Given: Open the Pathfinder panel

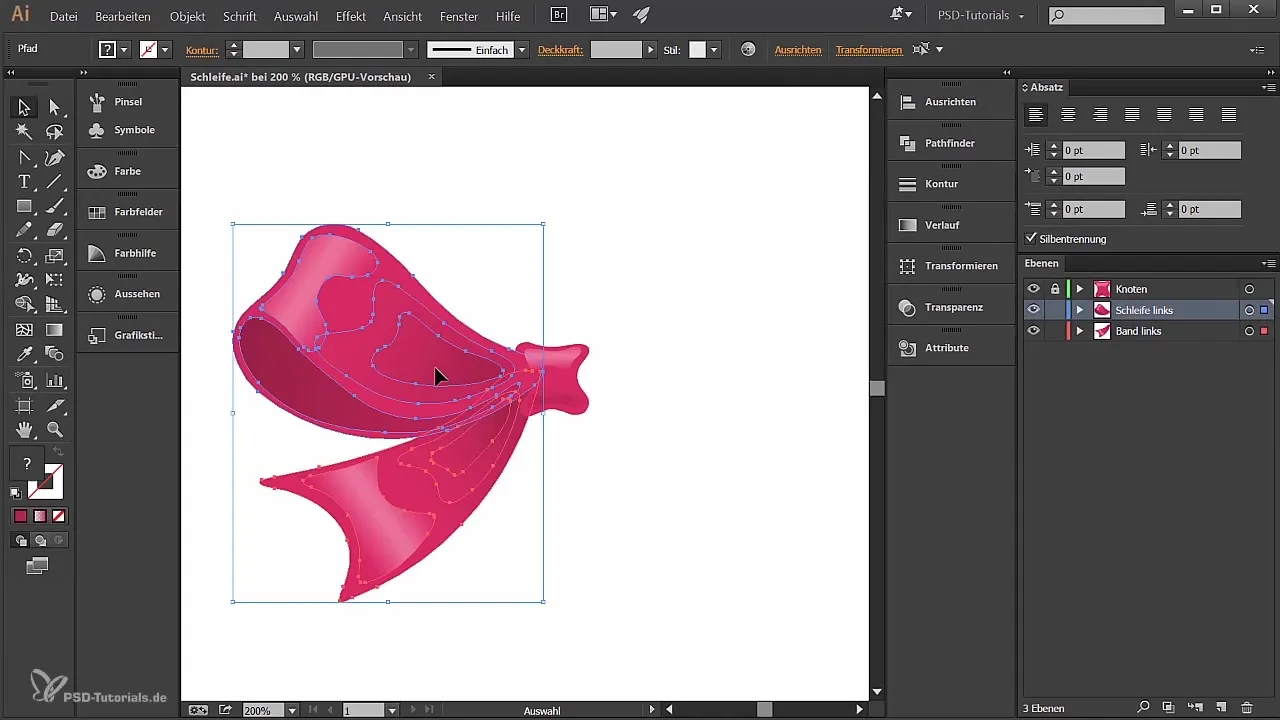Looking at the screenshot, I should click(x=951, y=143).
